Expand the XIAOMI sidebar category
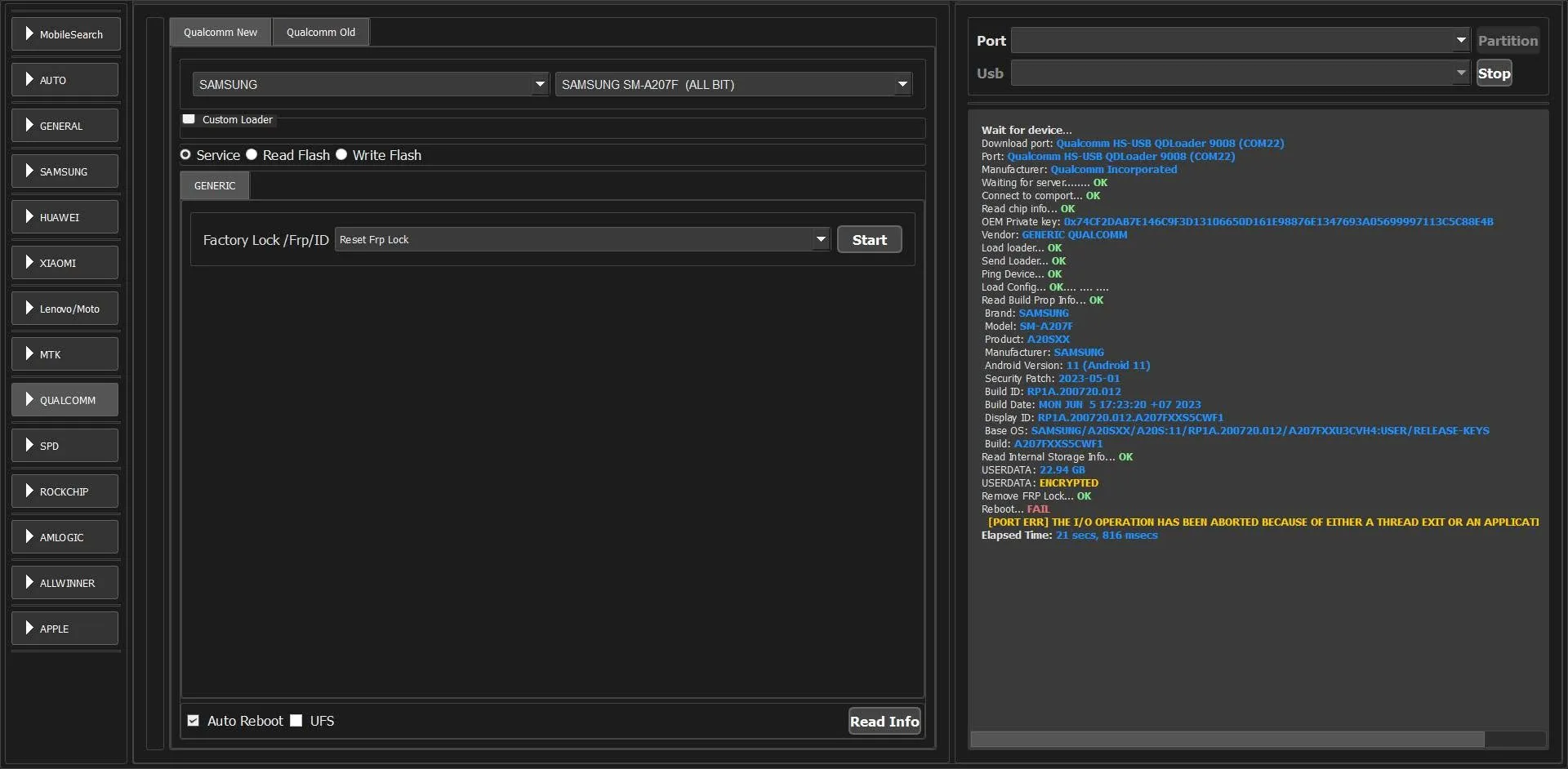Viewport: 1568px width, 769px height. point(66,263)
